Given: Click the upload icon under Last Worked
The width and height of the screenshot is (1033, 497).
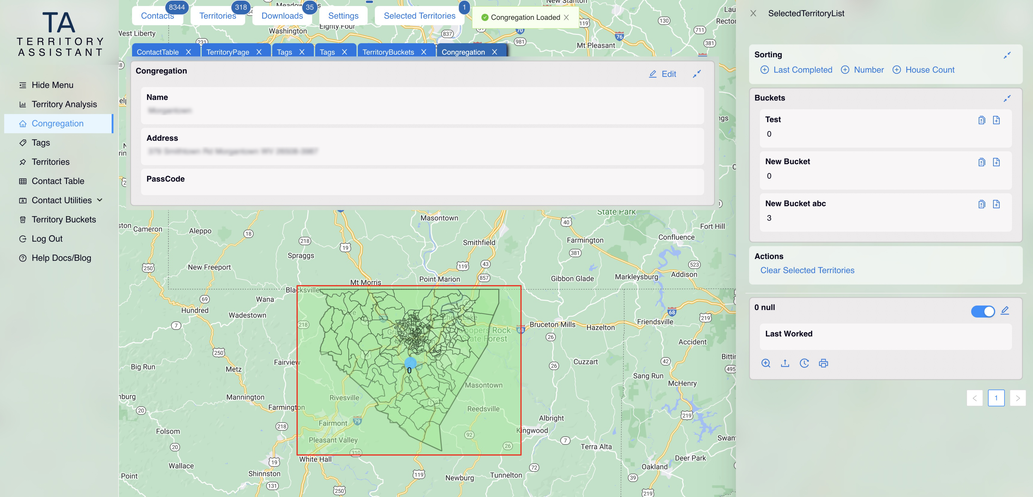Looking at the screenshot, I should (x=785, y=363).
